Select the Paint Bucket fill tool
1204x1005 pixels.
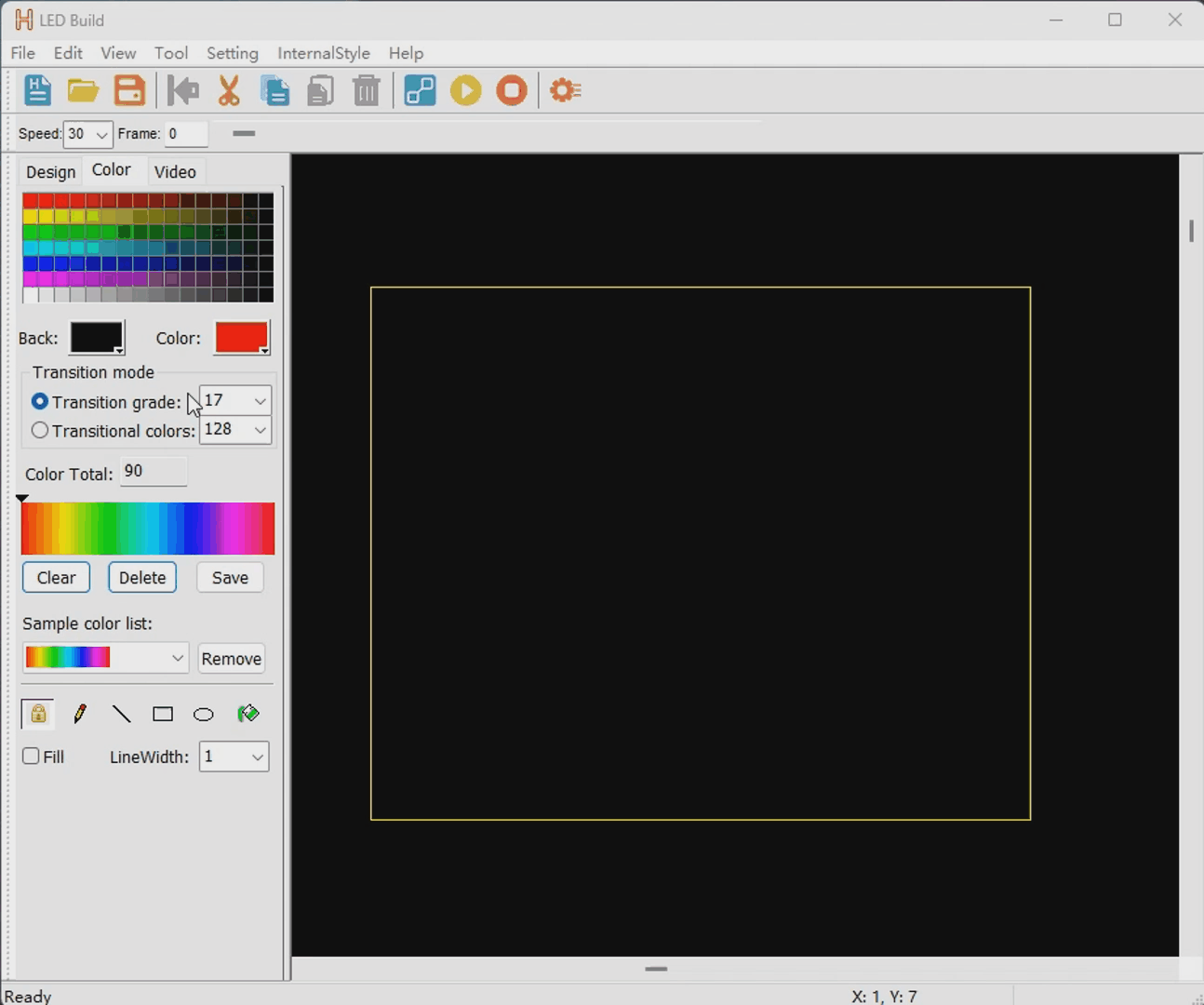247,713
